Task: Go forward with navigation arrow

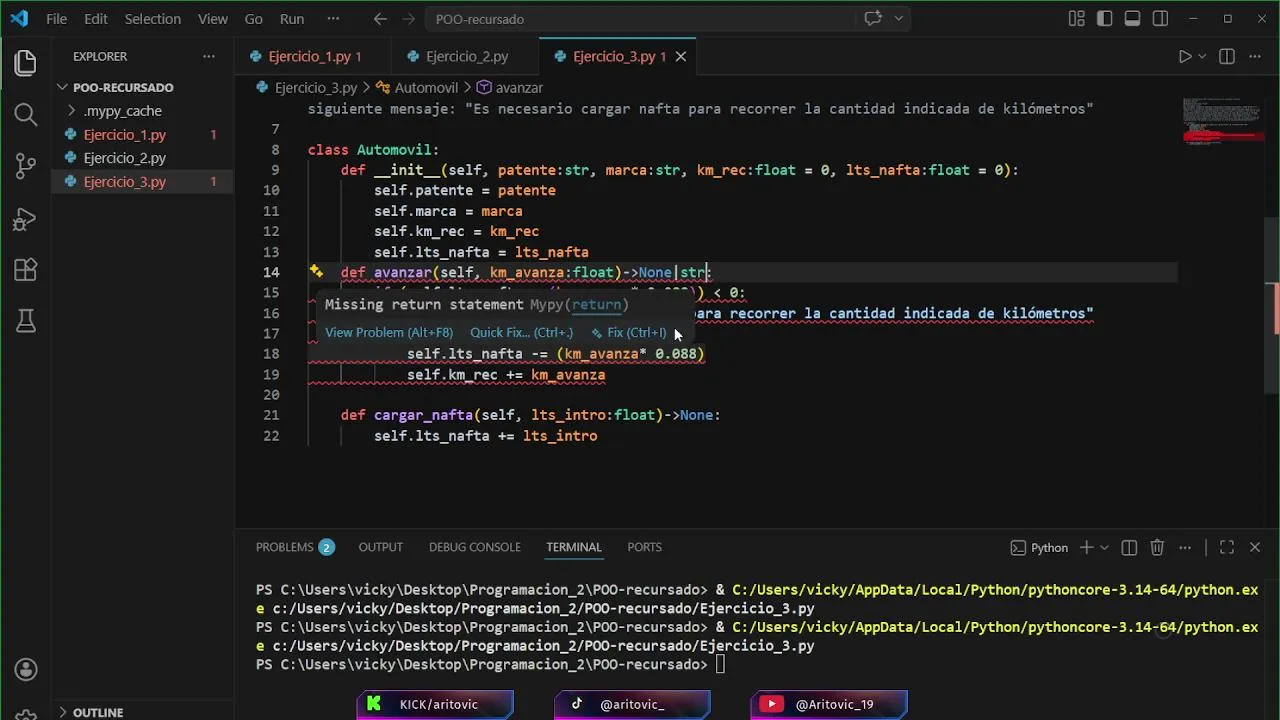Action: (408, 19)
